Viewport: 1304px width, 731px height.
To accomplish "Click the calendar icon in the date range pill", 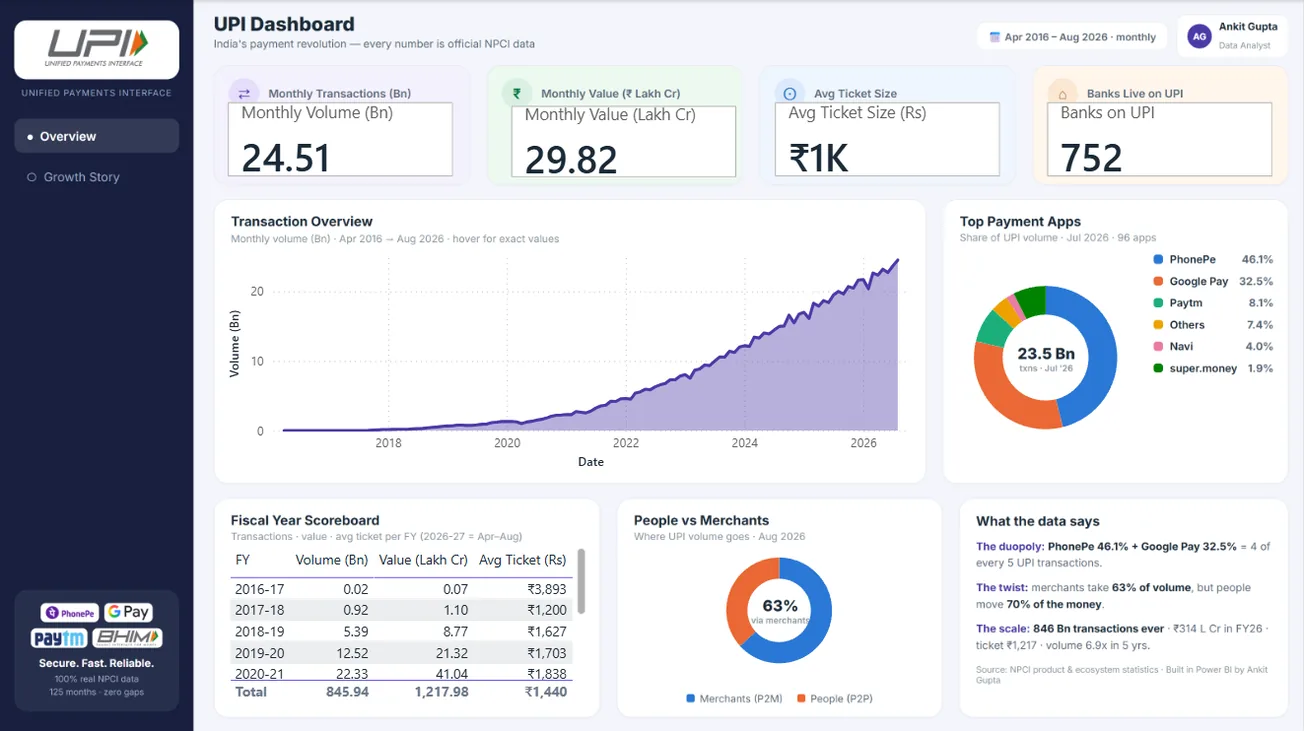I will (x=994, y=37).
